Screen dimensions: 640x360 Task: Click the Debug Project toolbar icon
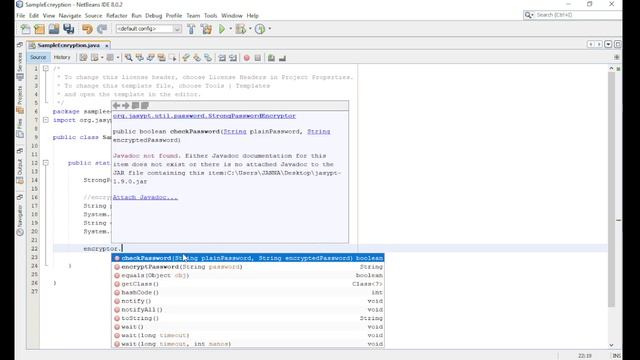(x=241, y=29)
